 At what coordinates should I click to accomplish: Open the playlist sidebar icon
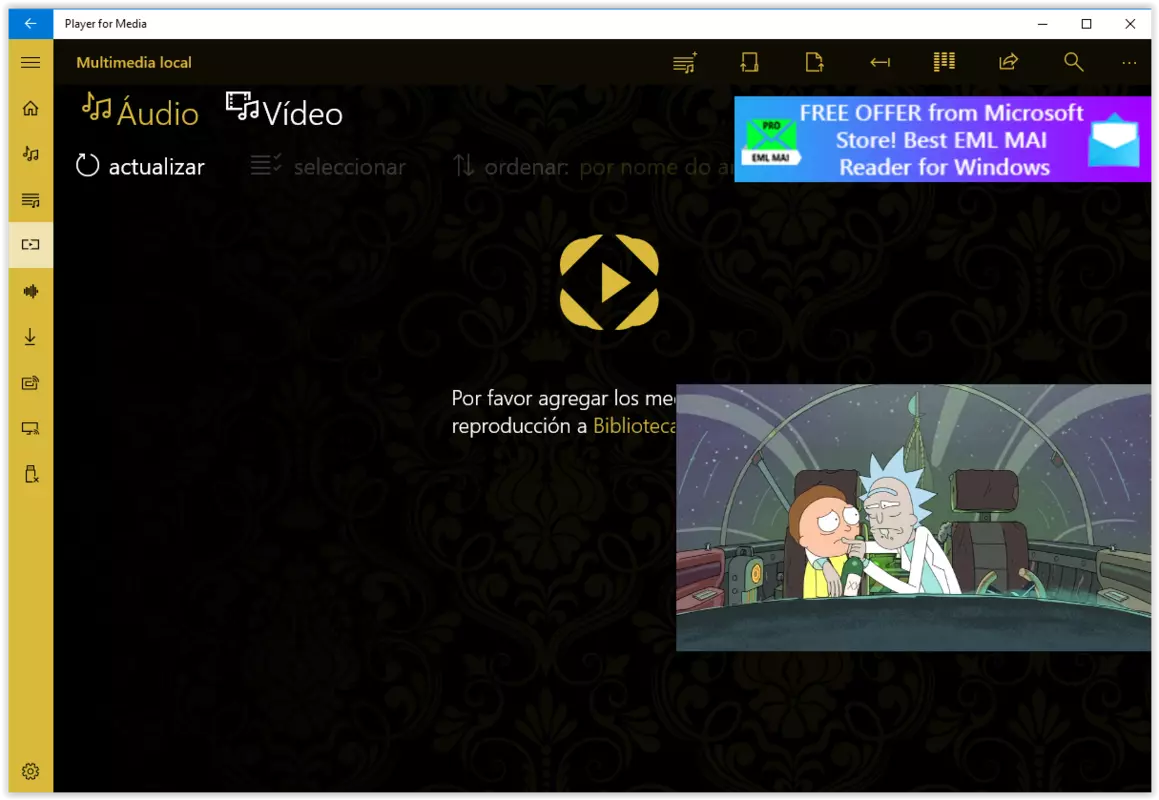[30, 200]
